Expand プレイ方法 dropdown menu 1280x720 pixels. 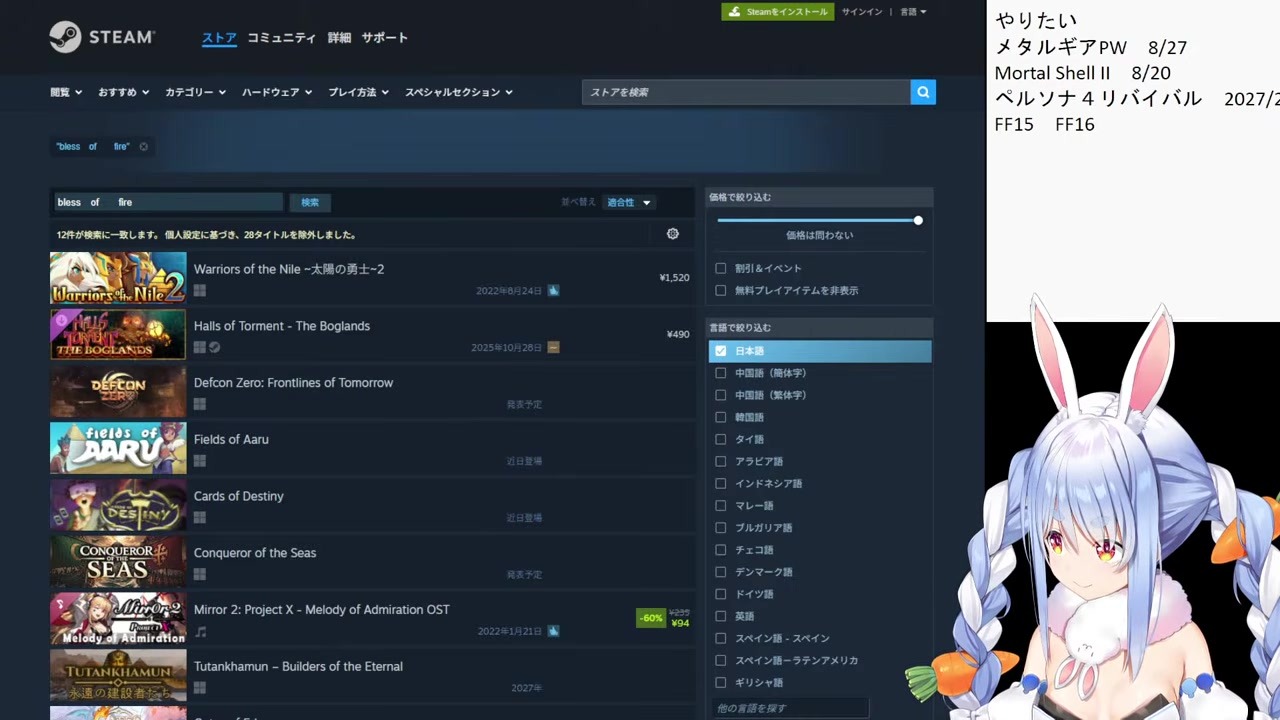pyautogui.click(x=358, y=92)
